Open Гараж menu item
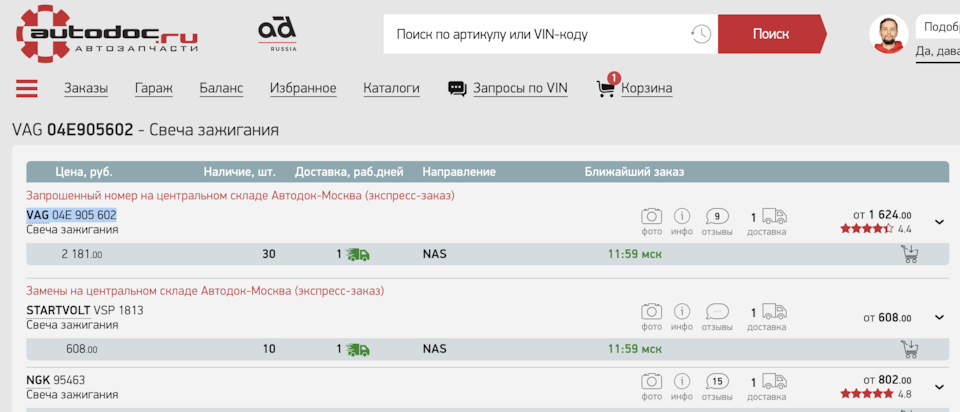960x412 pixels. click(154, 88)
